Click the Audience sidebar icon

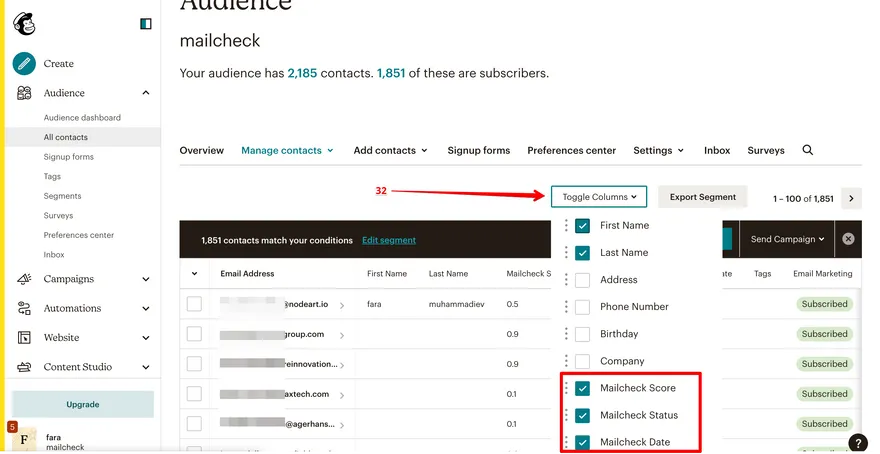pyautogui.click(x=24, y=93)
